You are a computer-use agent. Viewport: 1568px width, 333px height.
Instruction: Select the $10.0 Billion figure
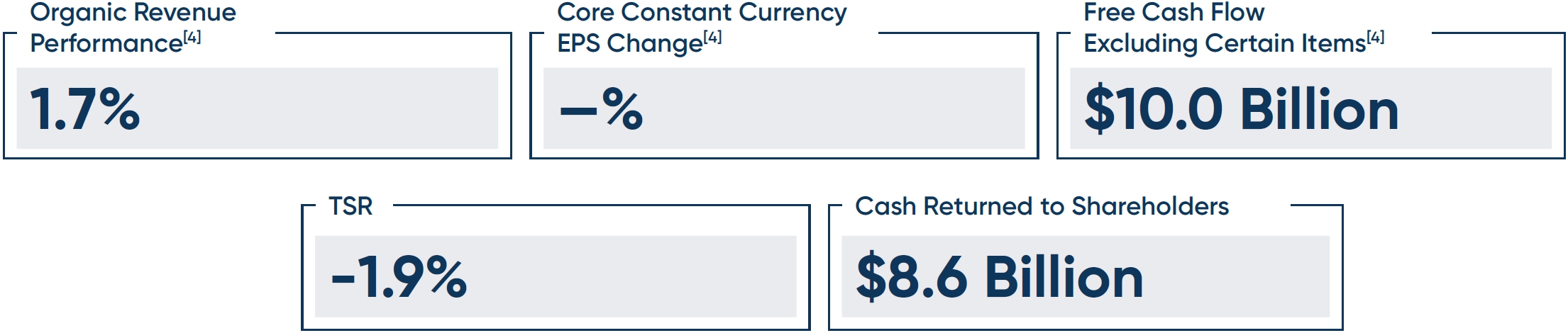[x=1242, y=109]
